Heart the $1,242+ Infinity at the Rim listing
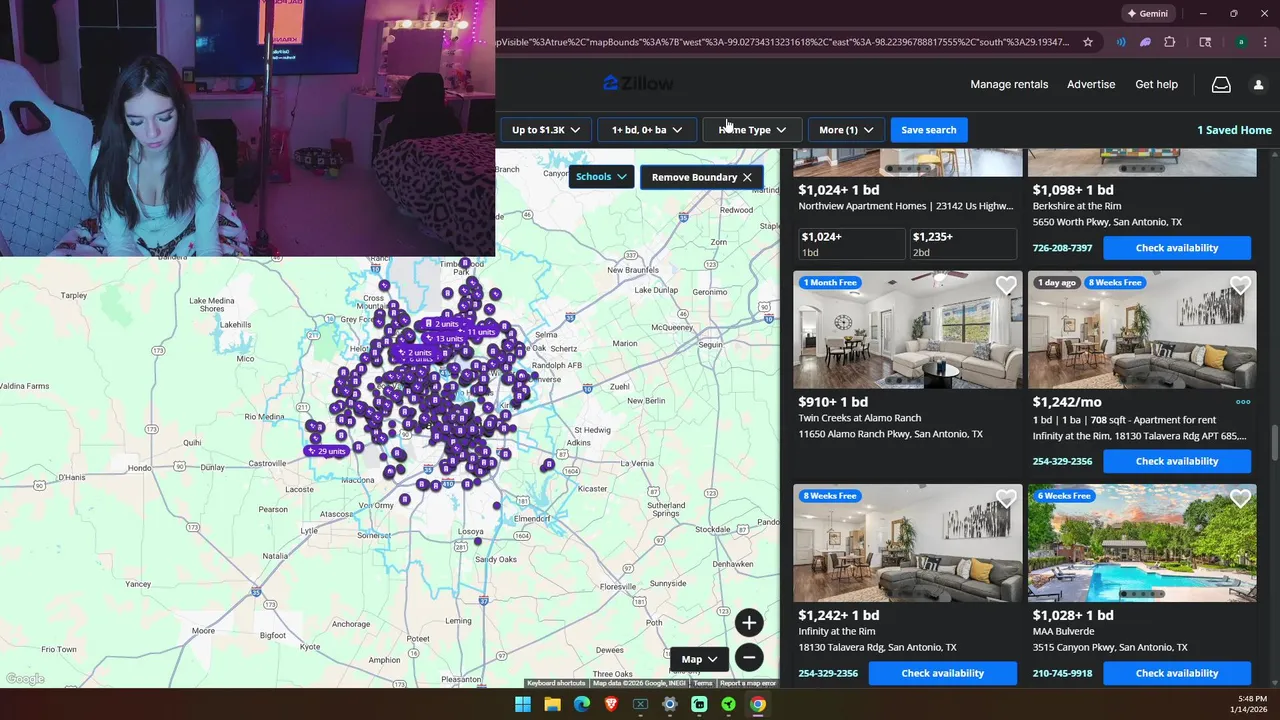 point(1006,499)
